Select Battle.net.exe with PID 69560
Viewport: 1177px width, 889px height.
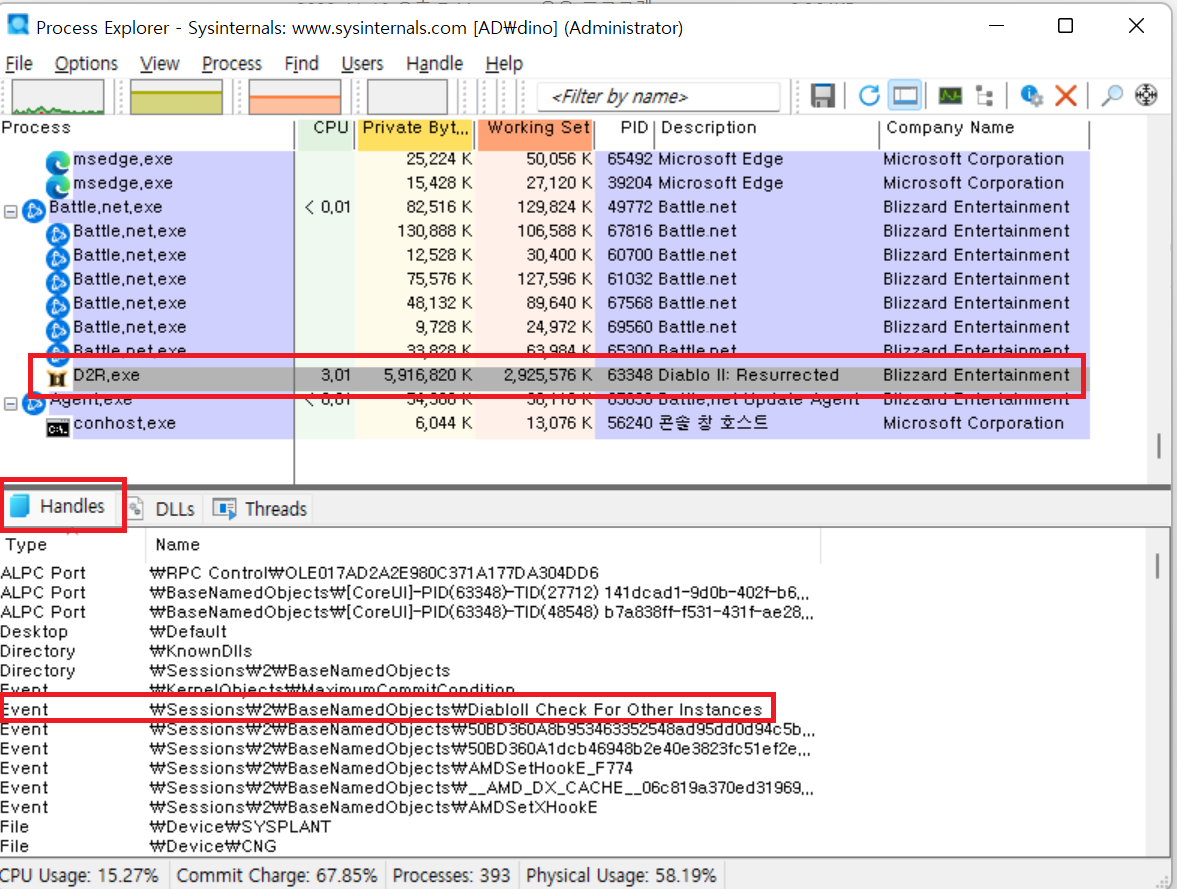point(544,327)
